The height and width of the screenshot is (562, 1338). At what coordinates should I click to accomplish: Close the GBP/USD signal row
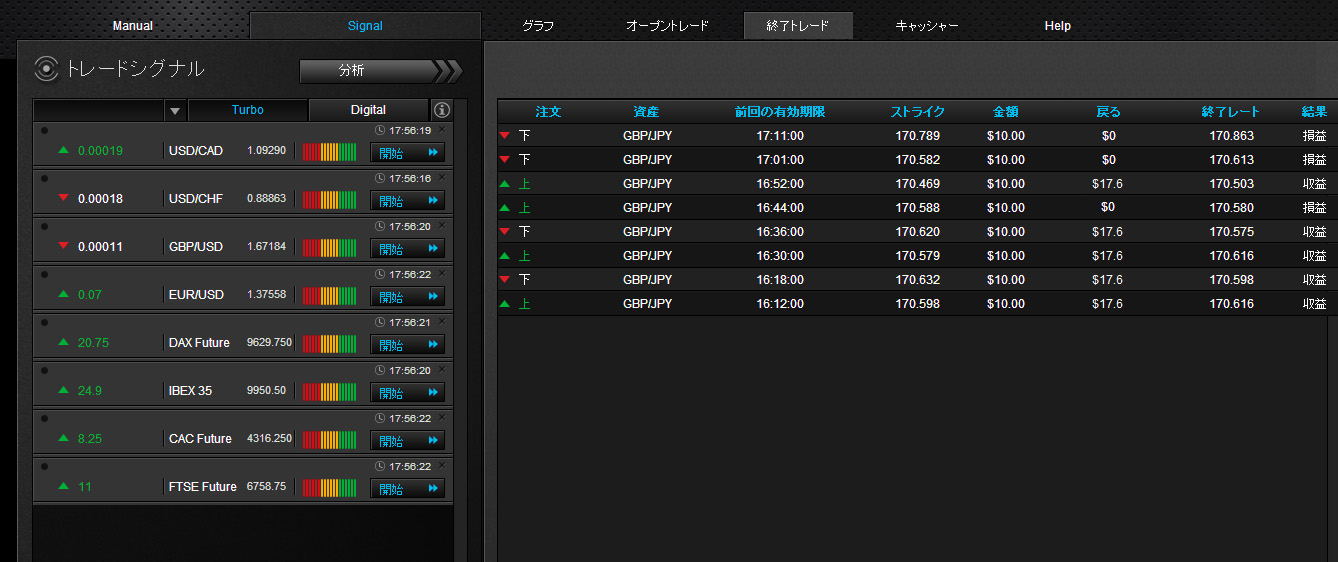pyautogui.click(x=442, y=226)
